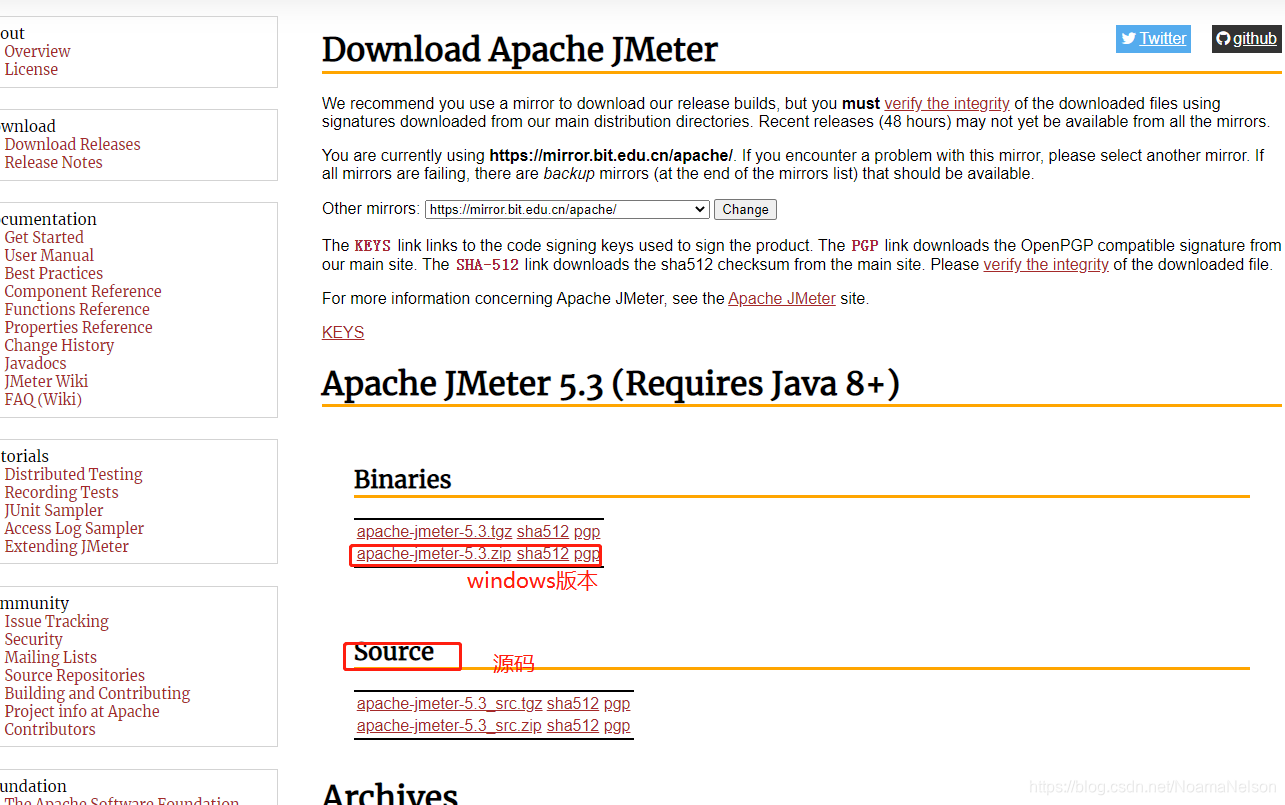
Task: Open Mailing Lists in sidebar
Action: tap(50, 657)
